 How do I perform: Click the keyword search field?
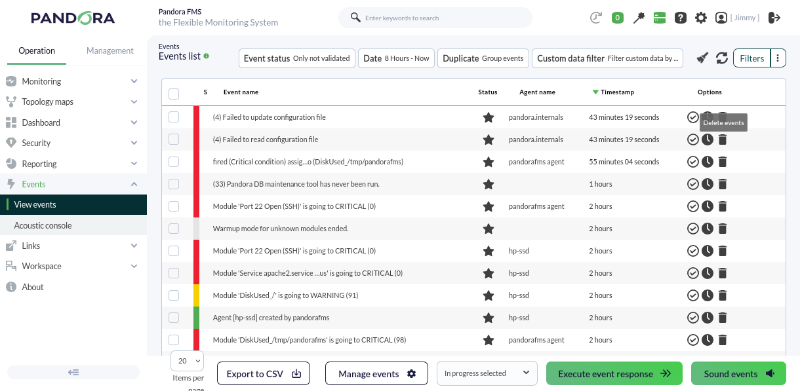[435, 18]
